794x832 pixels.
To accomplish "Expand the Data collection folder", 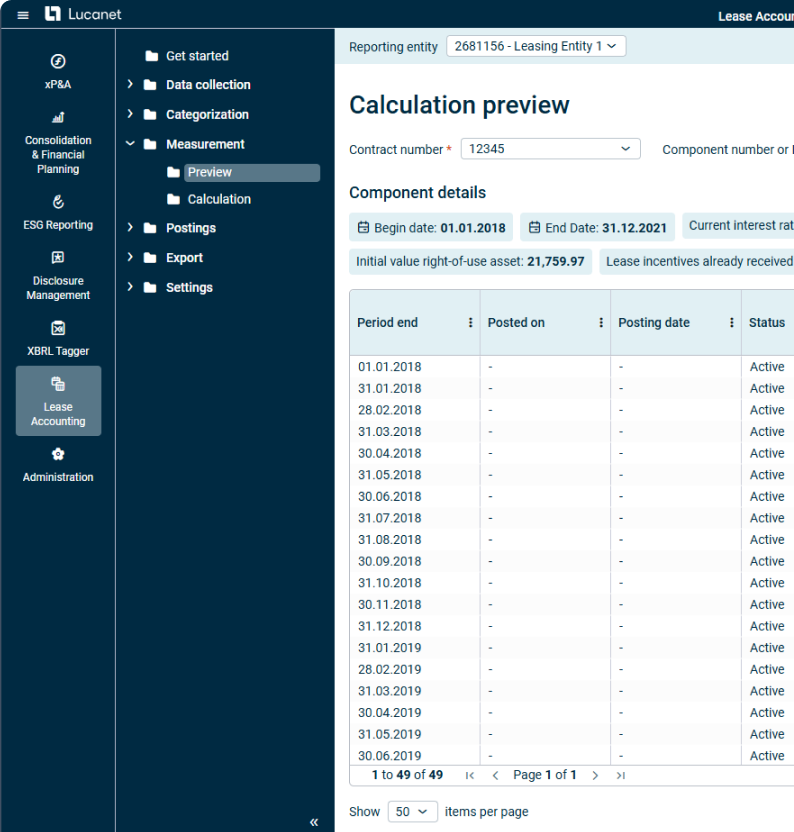I will [x=130, y=85].
